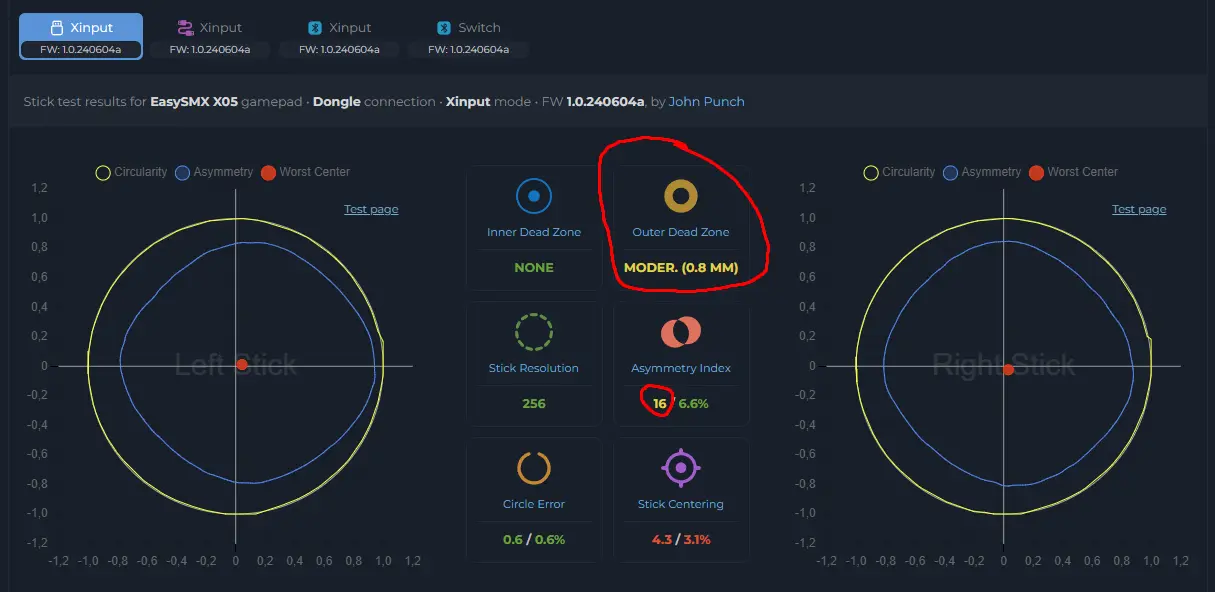Click the cable icon on second Xinput tab
Image resolution: width=1215 pixels, height=592 pixels.
(x=185, y=28)
